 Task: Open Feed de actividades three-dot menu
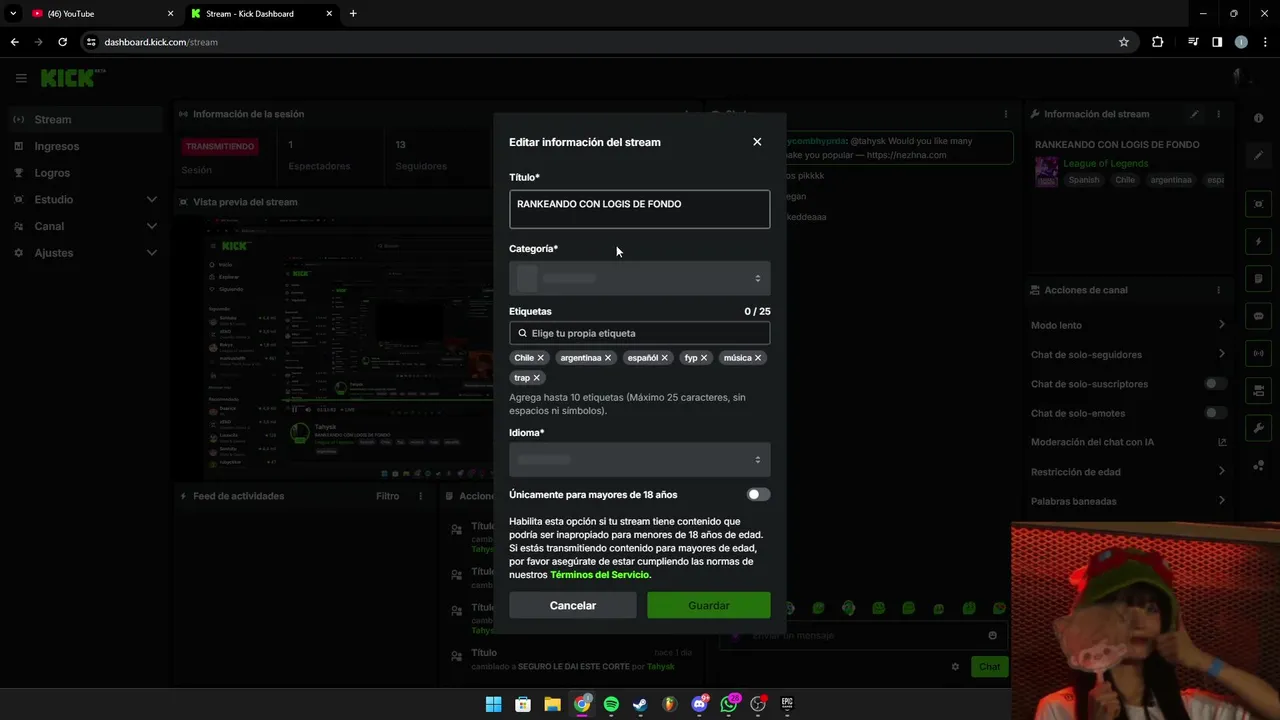pyautogui.click(x=420, y=496)
